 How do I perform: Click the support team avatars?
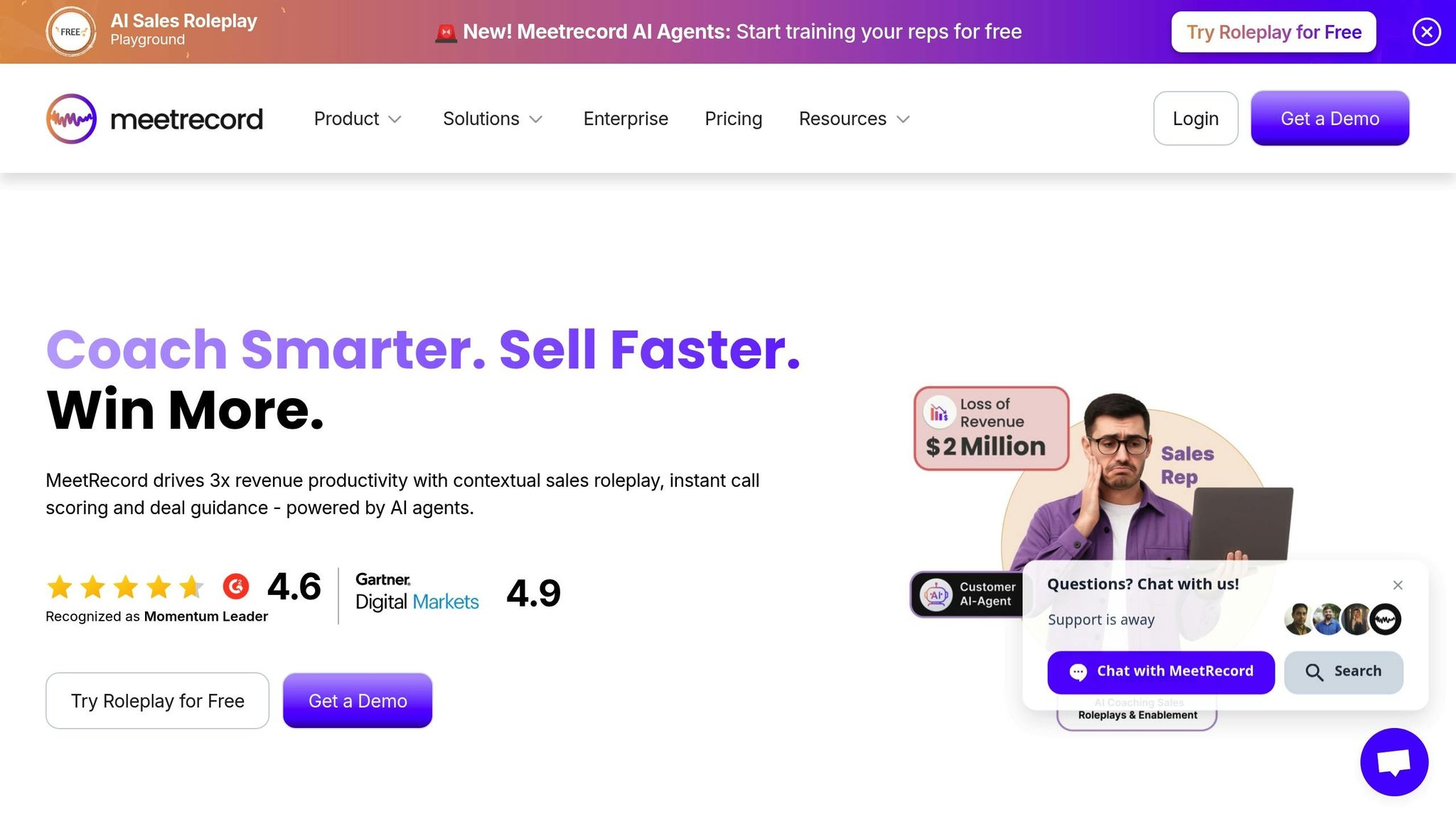pyautogui.click(x=1342, y=619)
